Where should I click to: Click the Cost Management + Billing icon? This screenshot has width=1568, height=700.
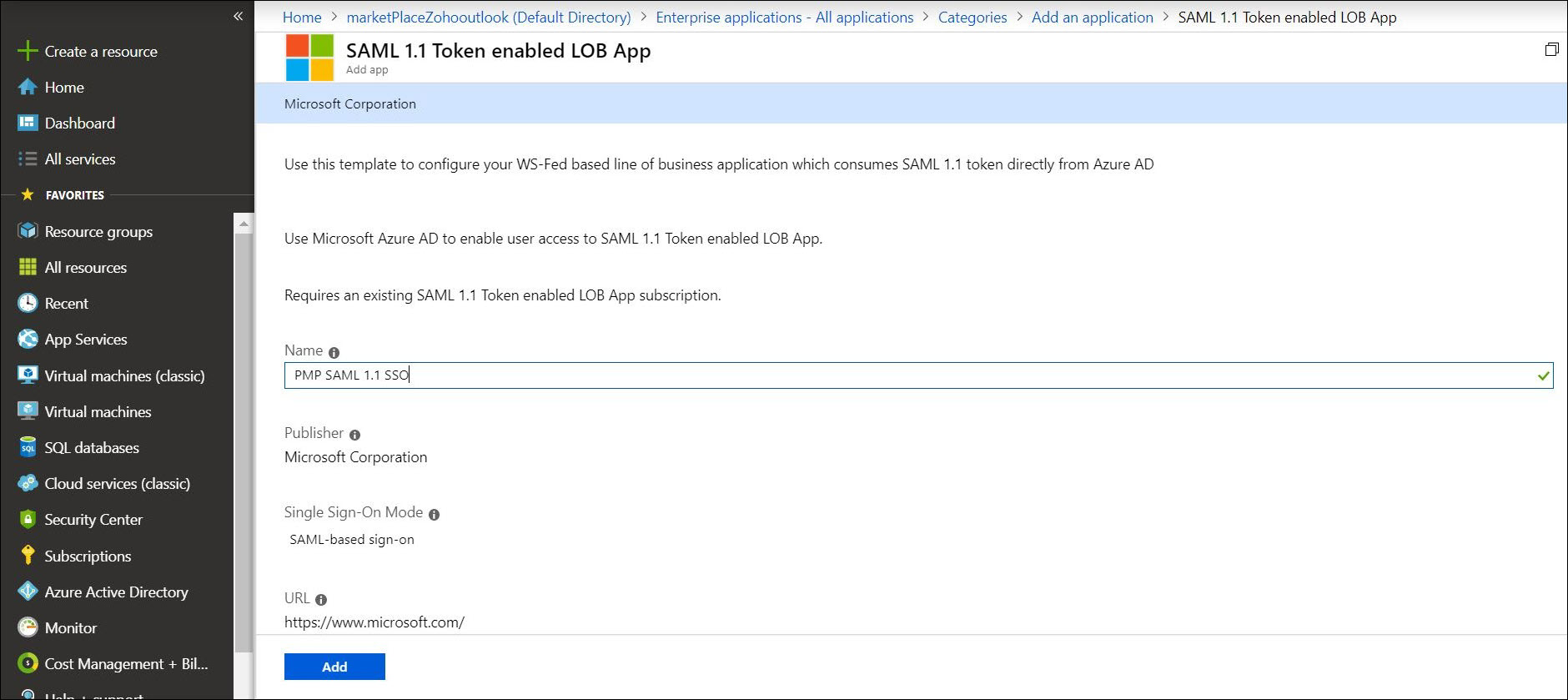click(x=28, y=663)
